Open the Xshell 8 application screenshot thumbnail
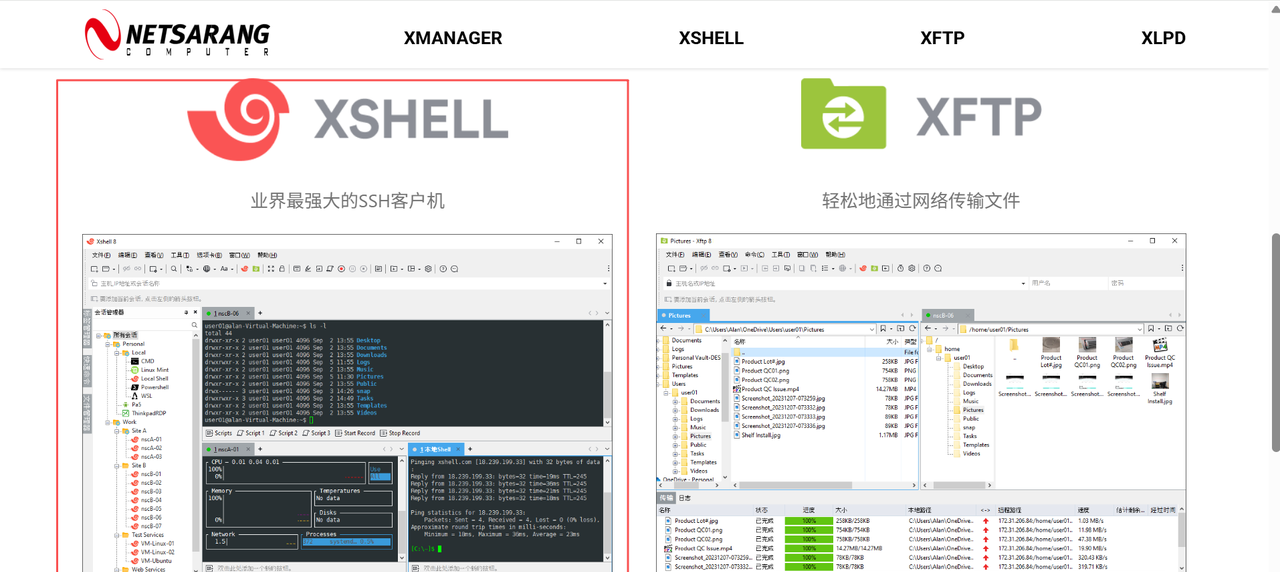Image resolution: width=1280 pixels, height=572 pixels. pyautogui.click(x=347, y=403)
